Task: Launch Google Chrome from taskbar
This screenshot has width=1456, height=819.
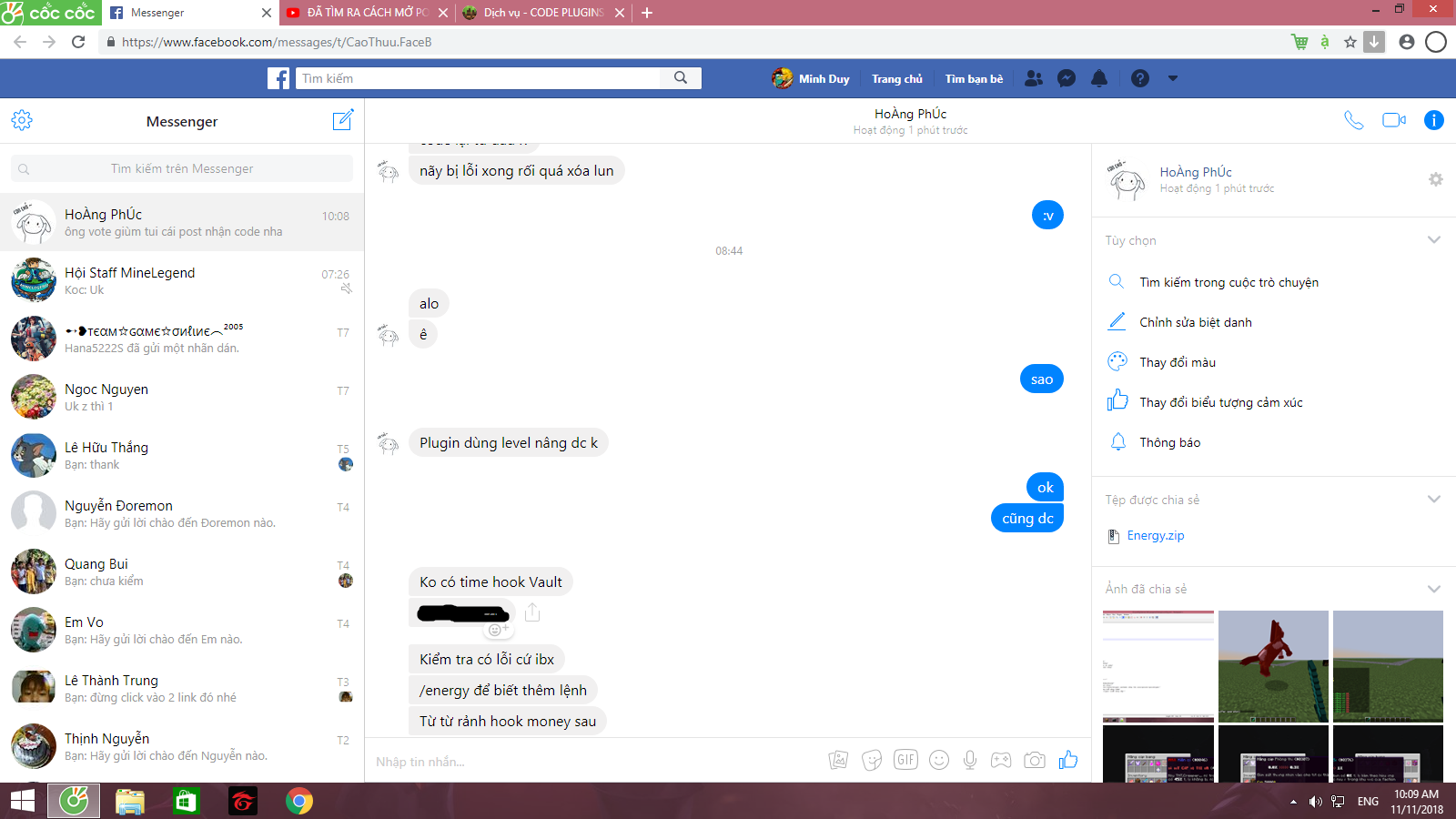Action: 299,801
